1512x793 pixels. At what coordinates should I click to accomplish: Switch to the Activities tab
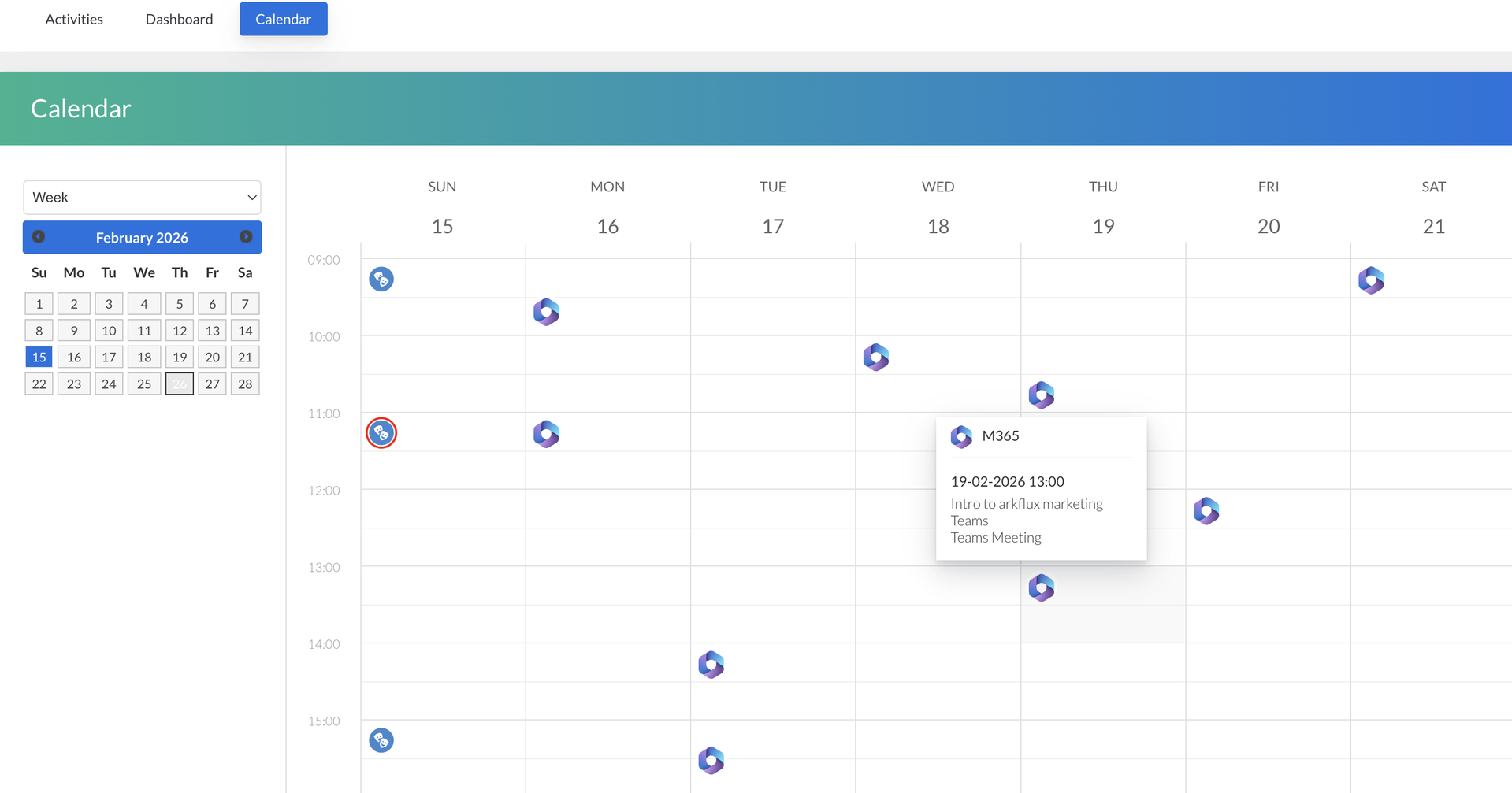pyautogui.click(x=74, y=19)
